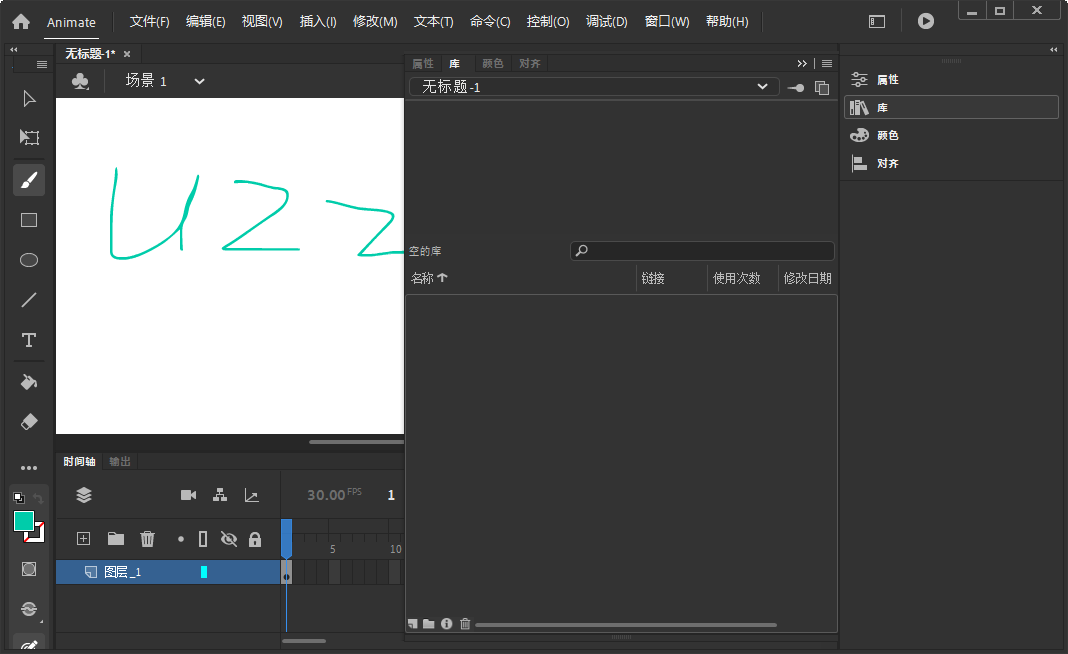Expand the 无标题-1 library document dropdown
Image resolution: width=1068 pixels, height=654 pixels.
click(594, 87)
